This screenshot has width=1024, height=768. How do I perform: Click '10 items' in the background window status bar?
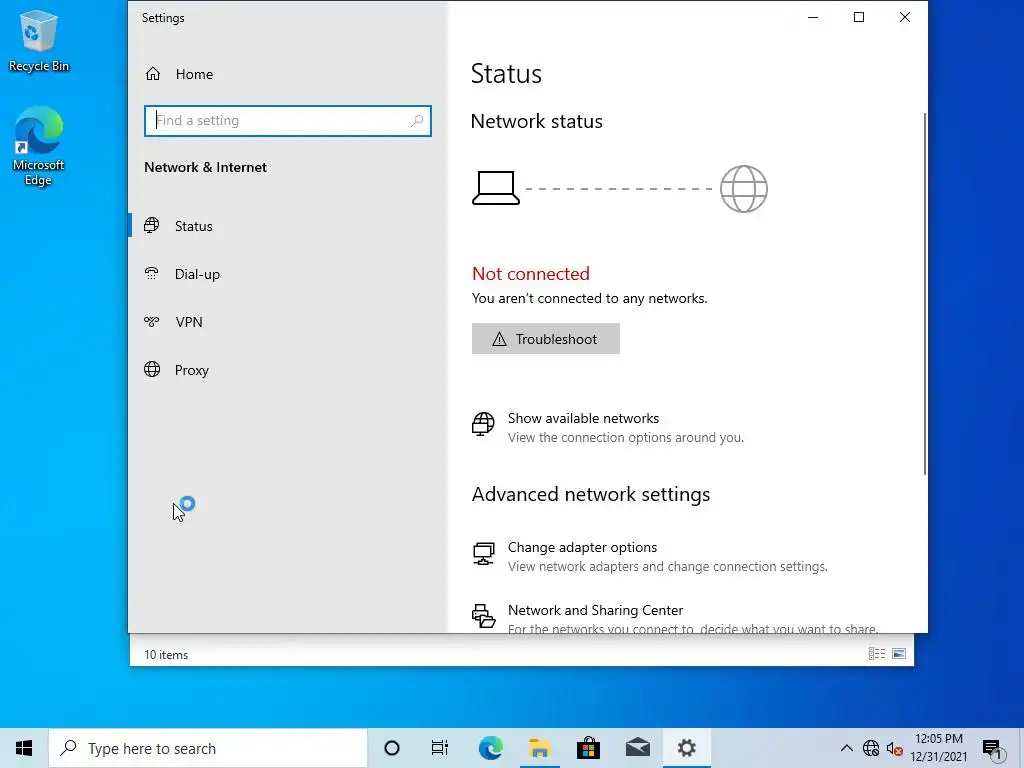point(166,654)
